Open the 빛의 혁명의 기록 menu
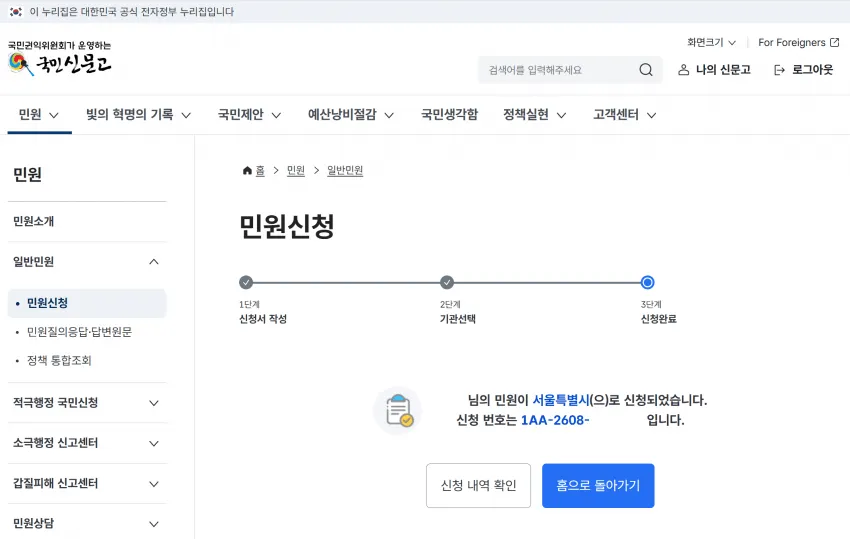Viewport: 850px width, 539px height. (139, 114)
